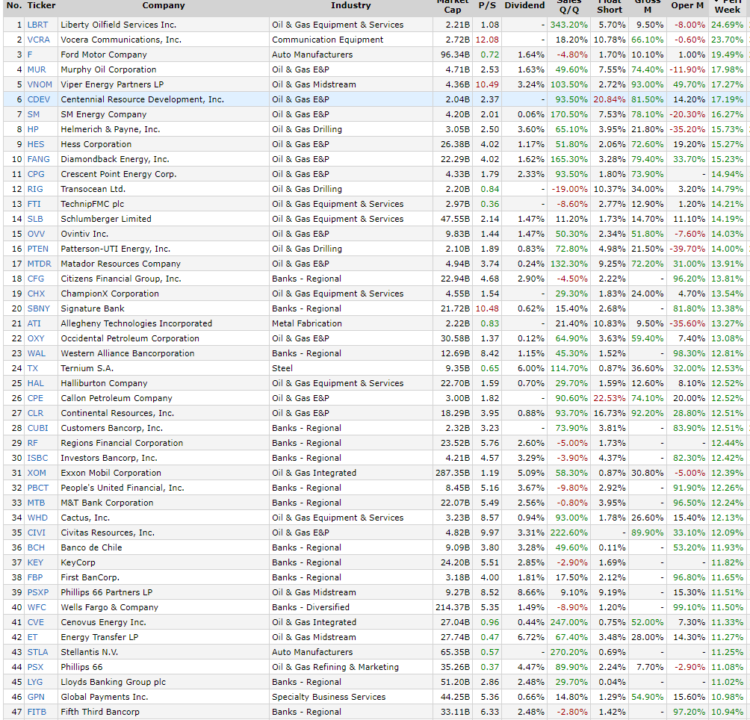Image resolution: width=750 pixels, height=720 pixels.
Task: Sort the table by the Ticker column
Action: (41, 5)
